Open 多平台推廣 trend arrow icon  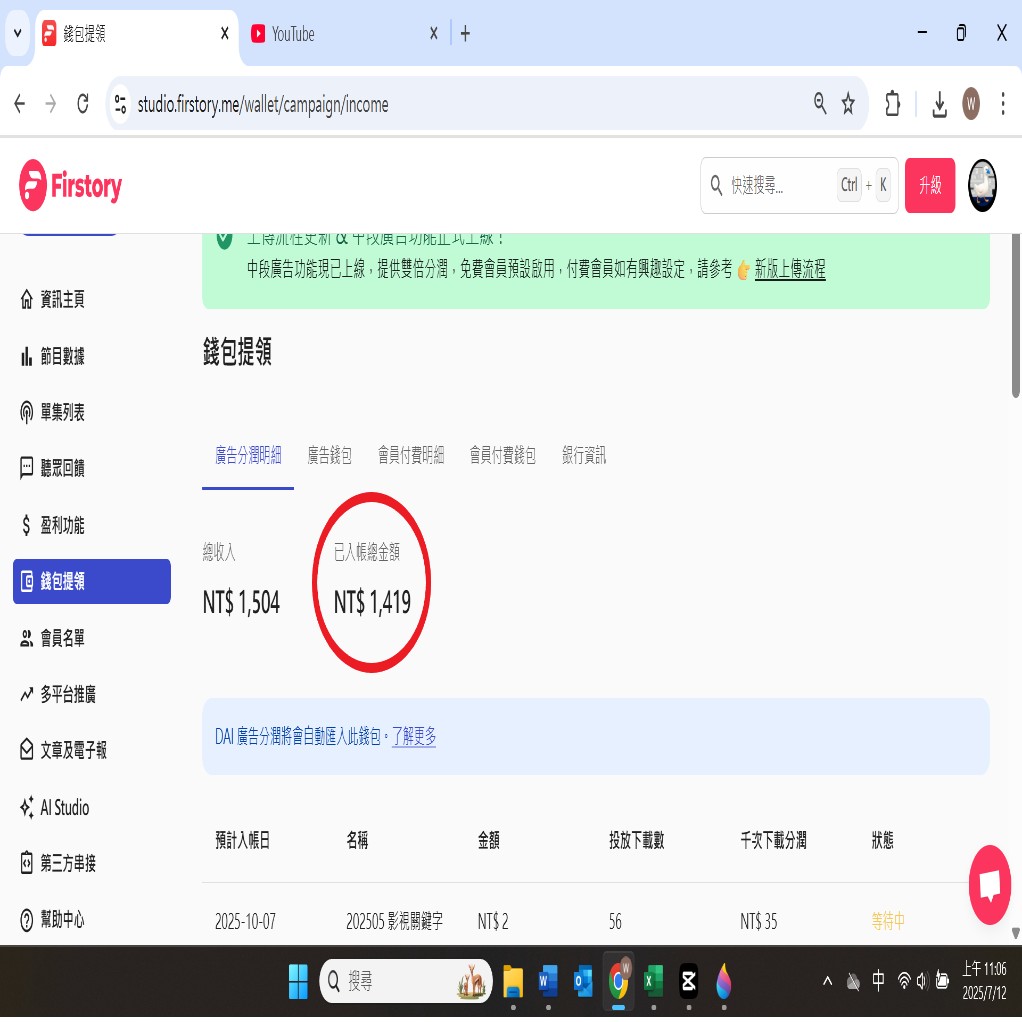coord(26,694)
